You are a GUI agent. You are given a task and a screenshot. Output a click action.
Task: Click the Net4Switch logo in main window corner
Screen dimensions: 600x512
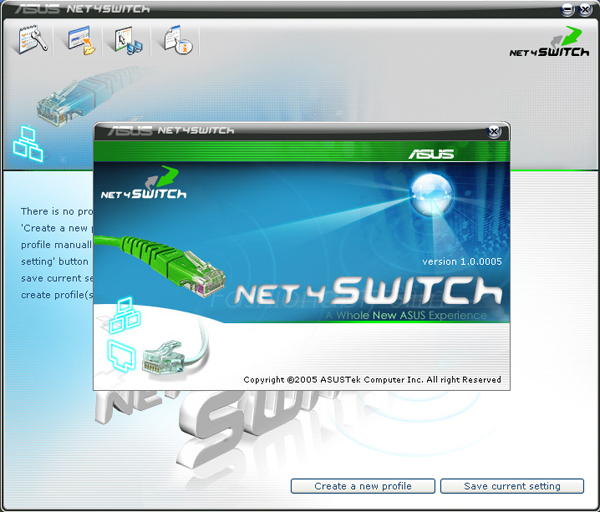tap(549, 42)
